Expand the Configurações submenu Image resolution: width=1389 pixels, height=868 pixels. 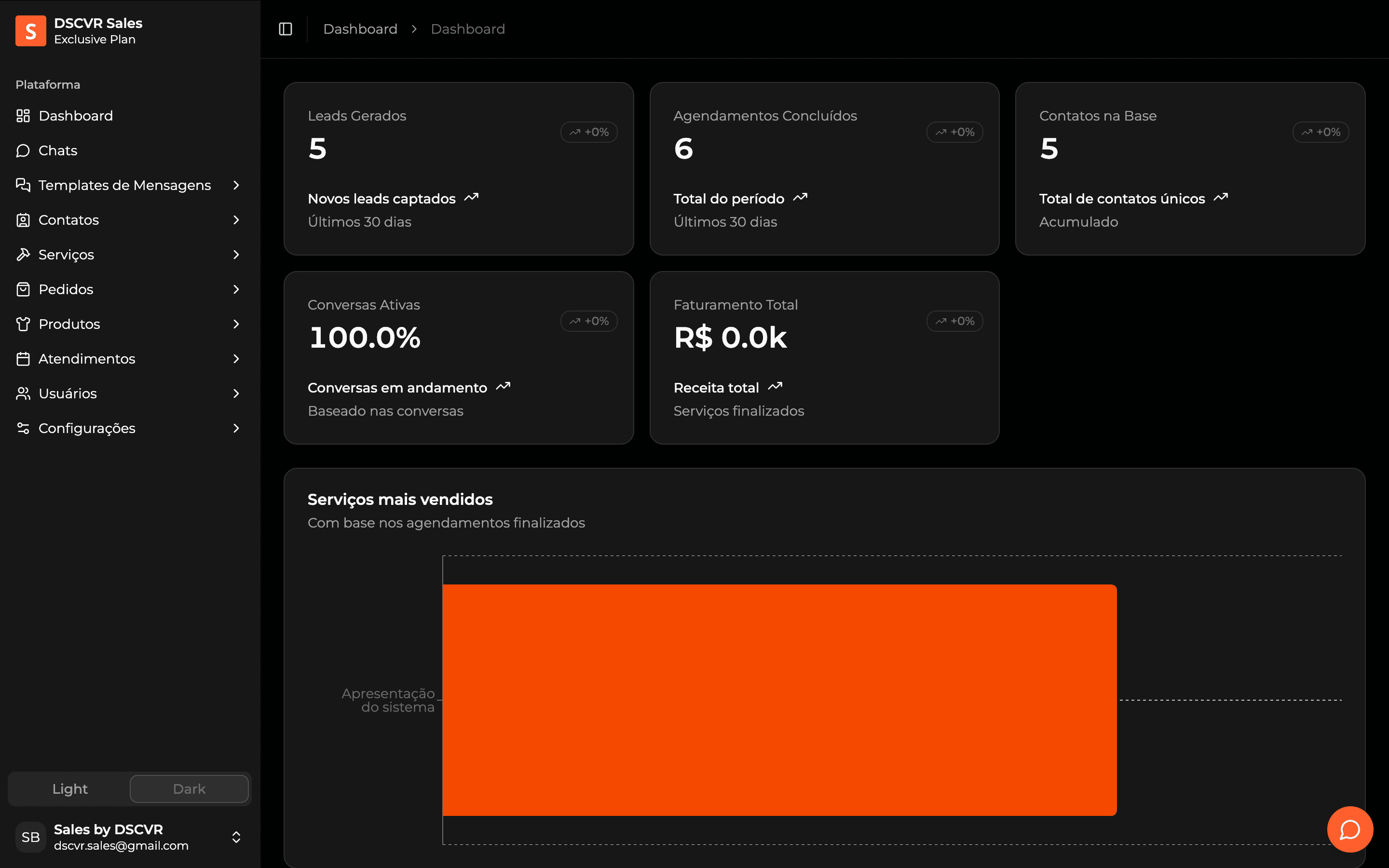(x=236, y=428)
